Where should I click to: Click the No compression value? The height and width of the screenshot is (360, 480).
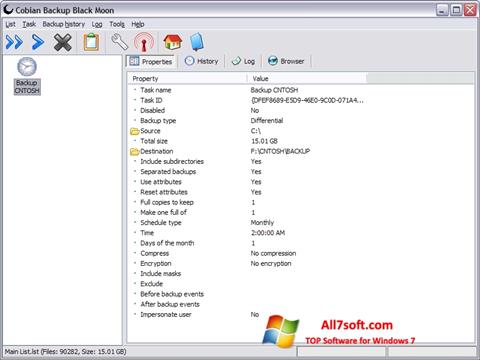[x=273, y=253]
